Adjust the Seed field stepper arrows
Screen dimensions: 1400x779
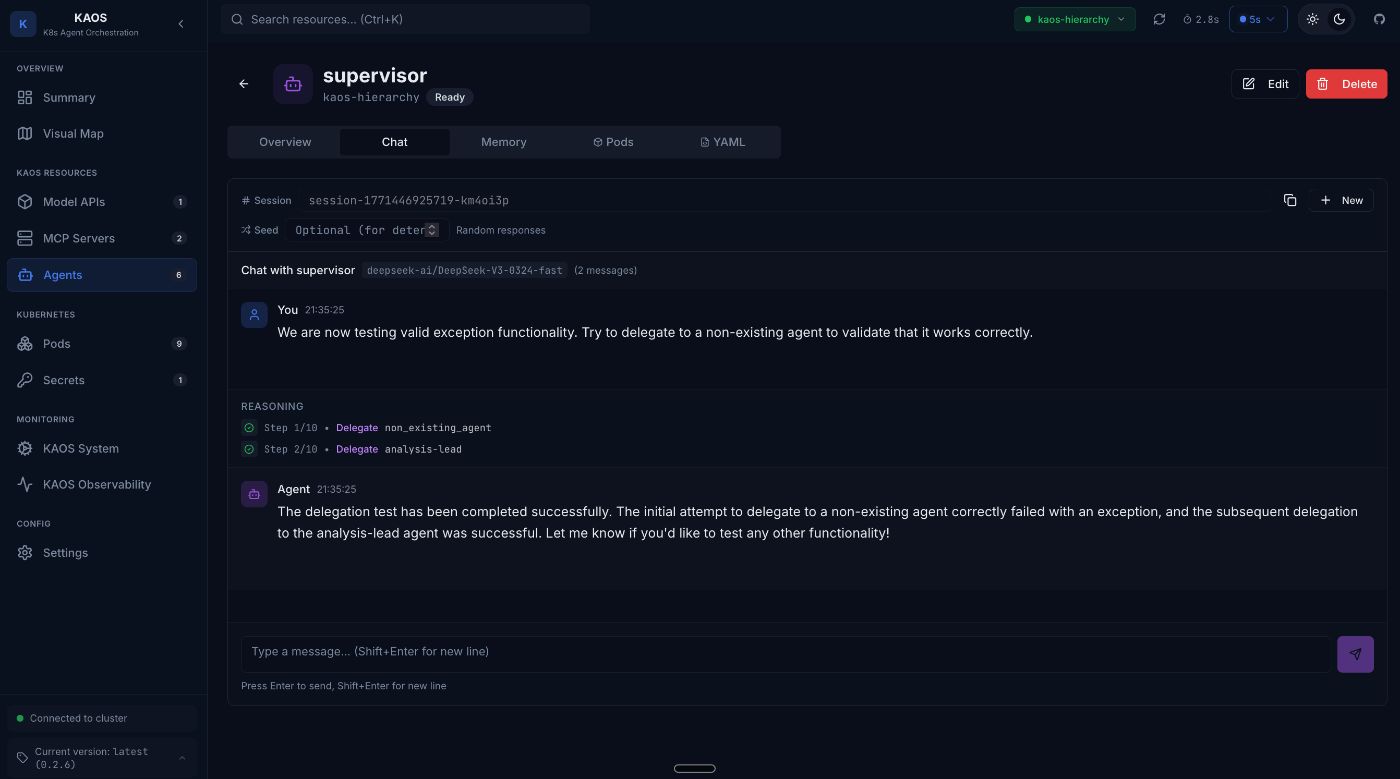coord(432,230)
